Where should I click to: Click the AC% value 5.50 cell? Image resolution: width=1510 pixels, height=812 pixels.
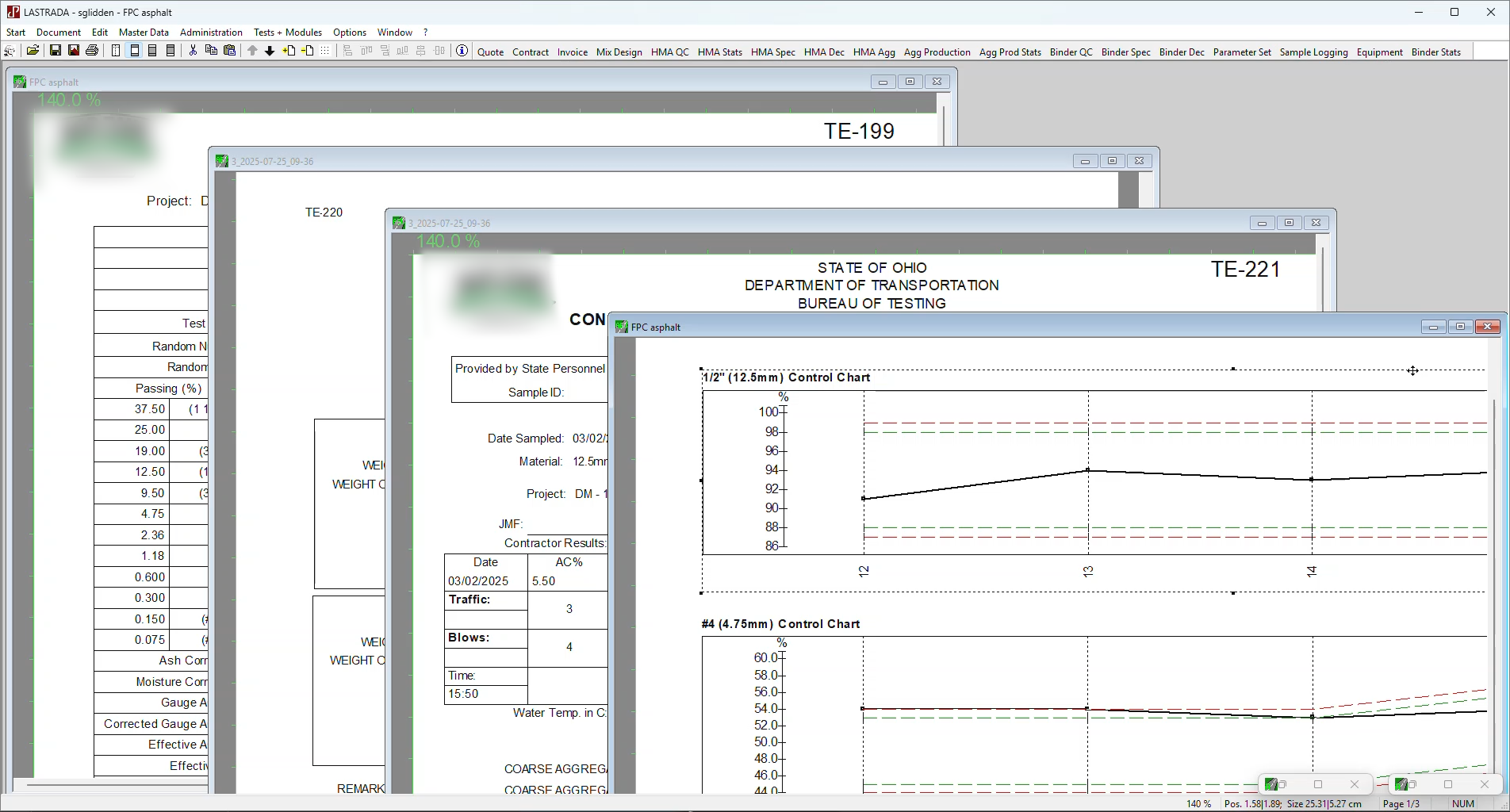tap(567, 581)
